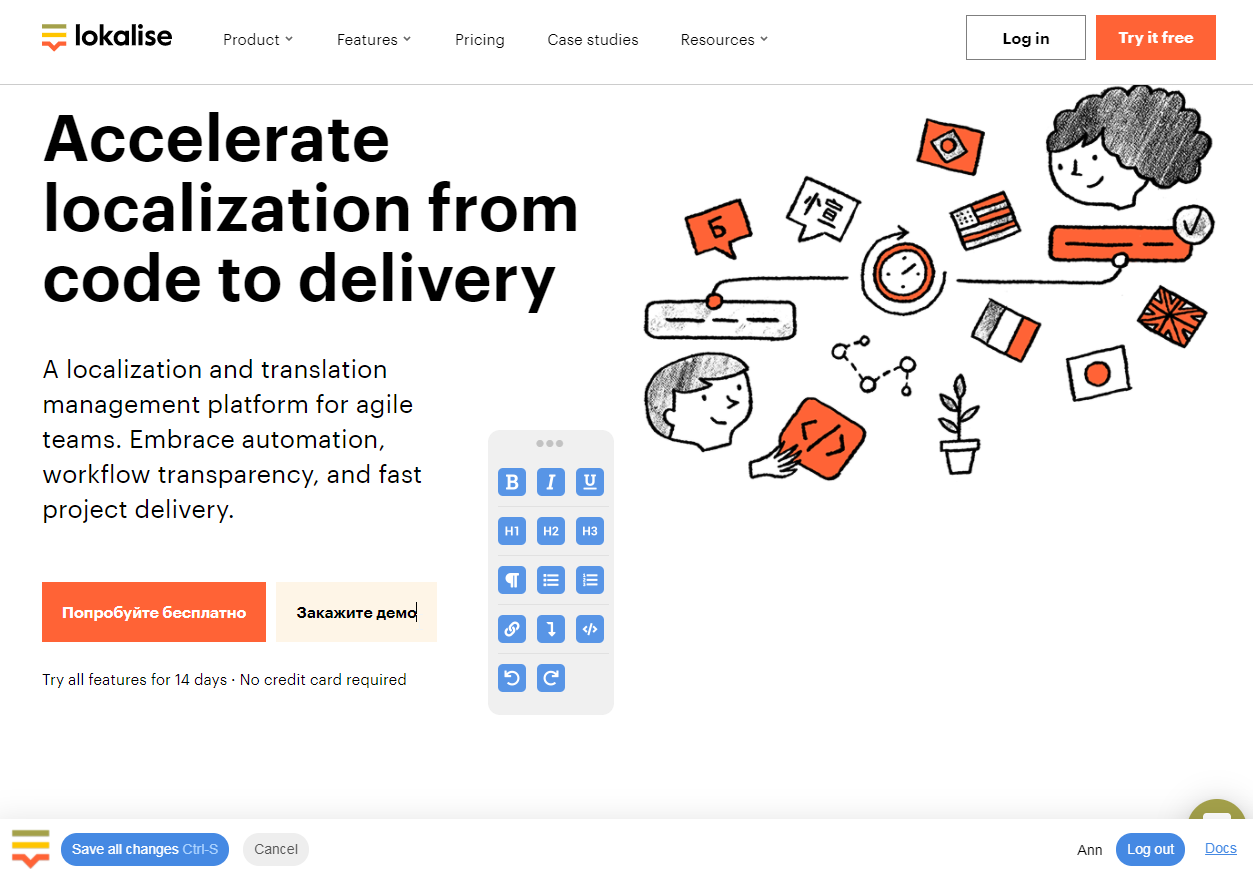Save all changes in the editor bar
Image resolution: width=1253 pixels, height=875 pixels.
tap(144, 849)
